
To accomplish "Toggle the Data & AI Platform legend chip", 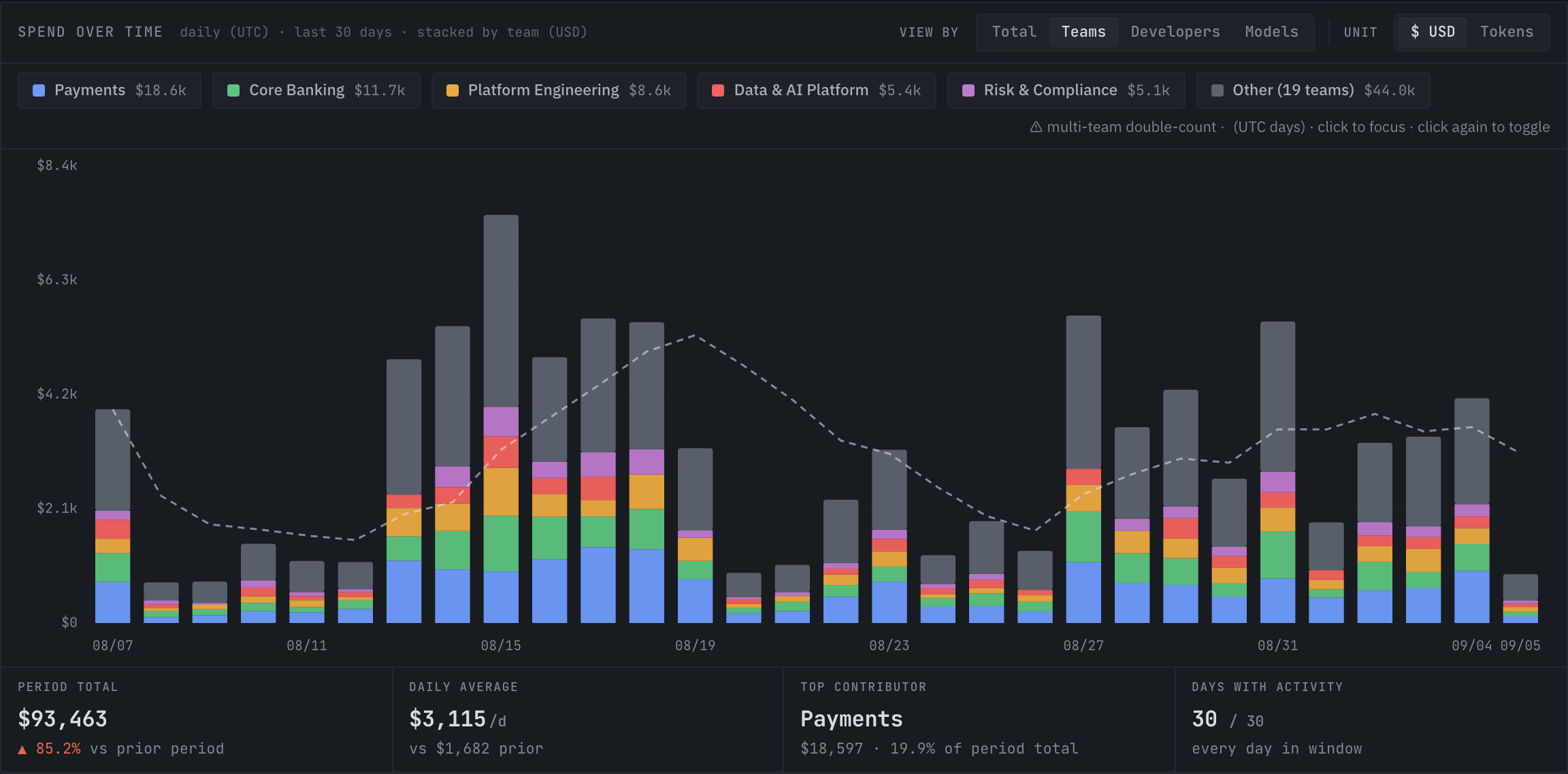I will point(817,90).
